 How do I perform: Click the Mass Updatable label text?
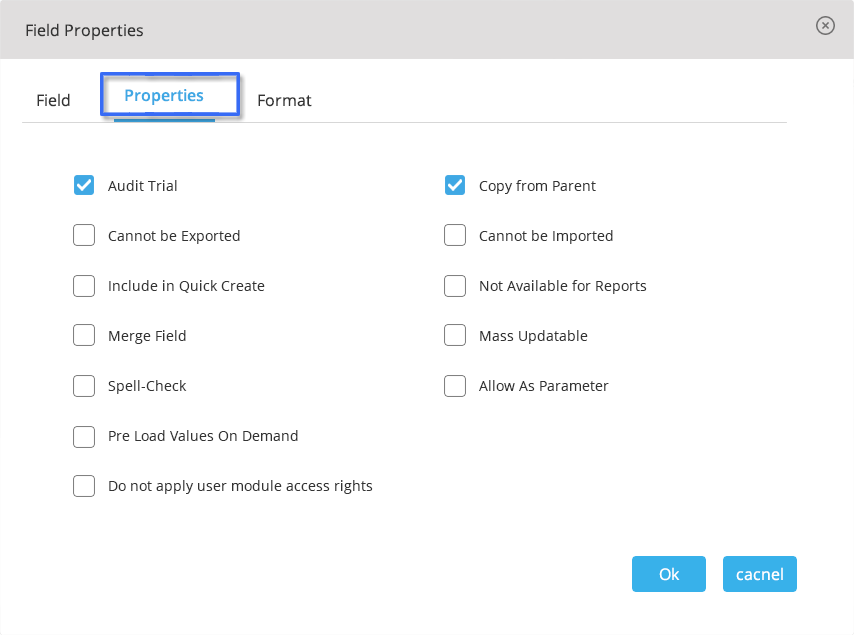coord(533,336)
